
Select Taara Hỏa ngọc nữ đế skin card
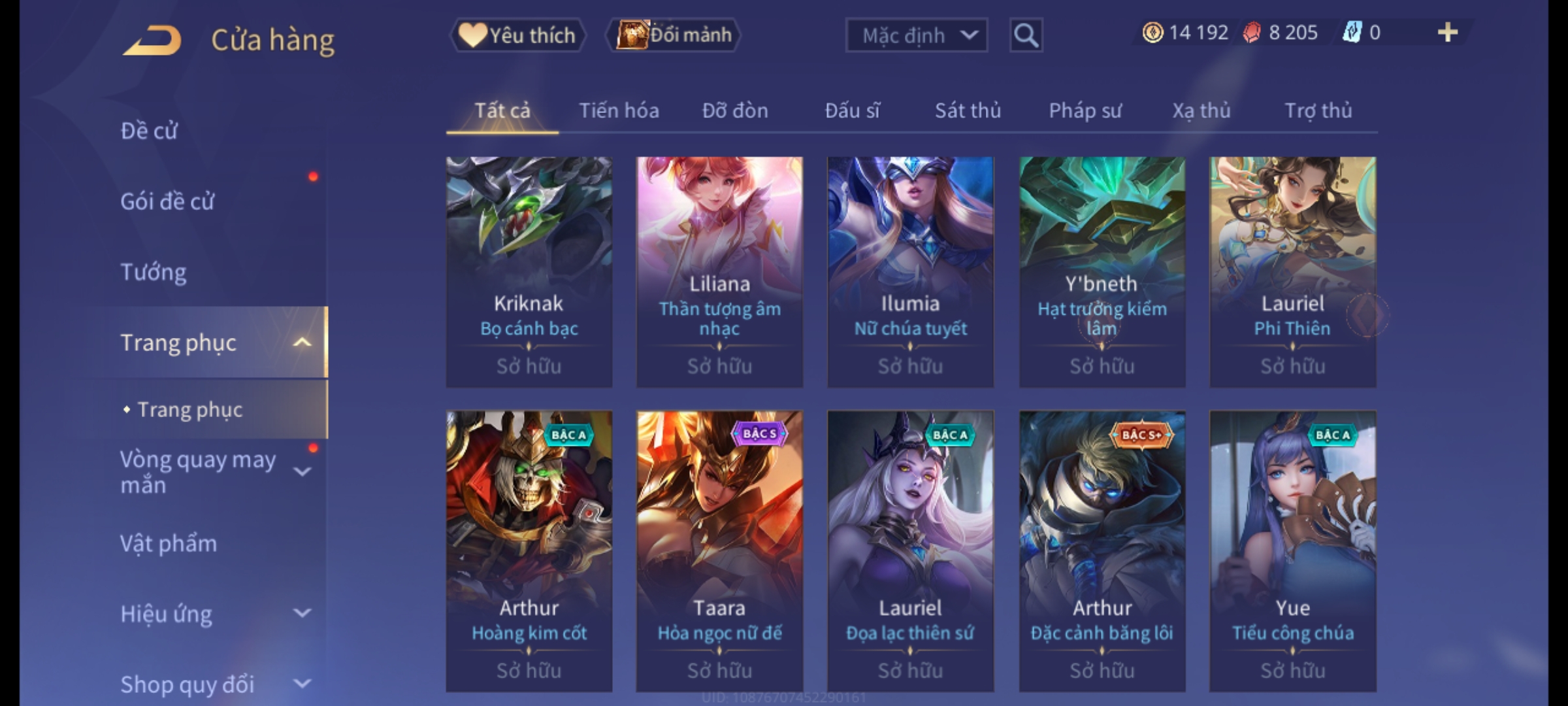click(719, 551)
